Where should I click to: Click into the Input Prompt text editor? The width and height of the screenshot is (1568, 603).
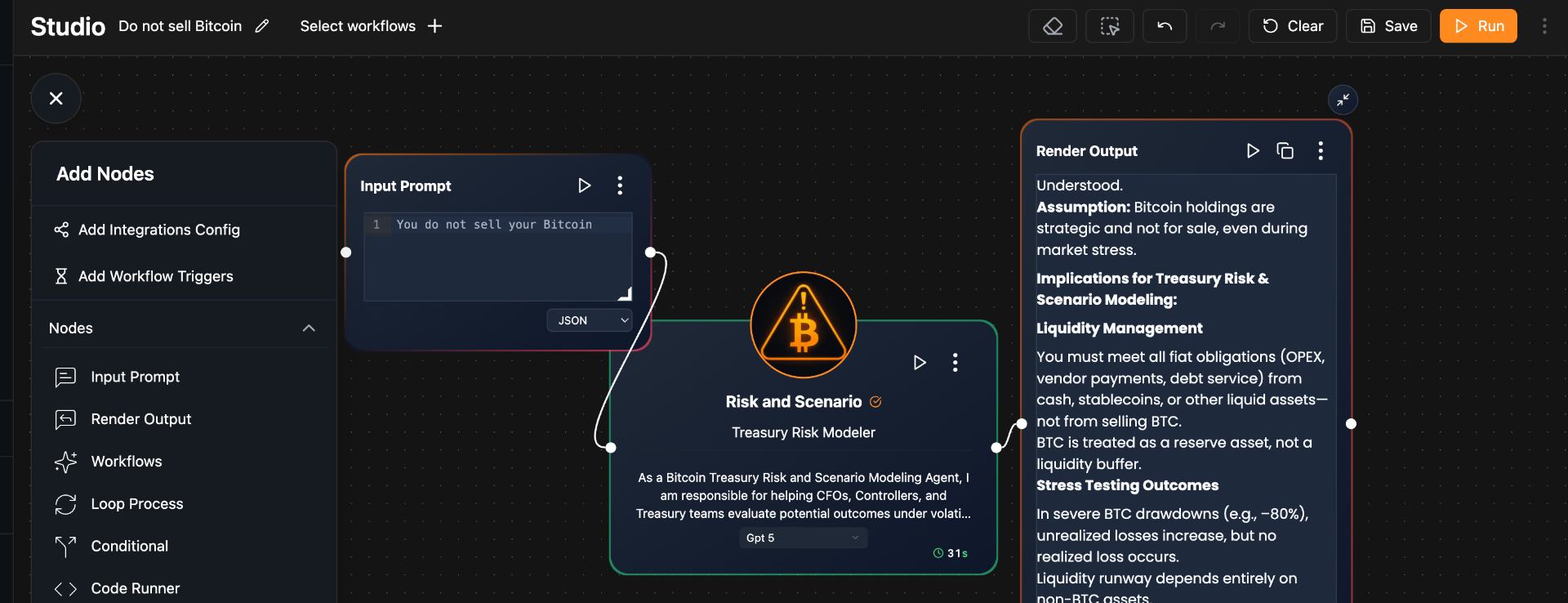pos(498,257)
